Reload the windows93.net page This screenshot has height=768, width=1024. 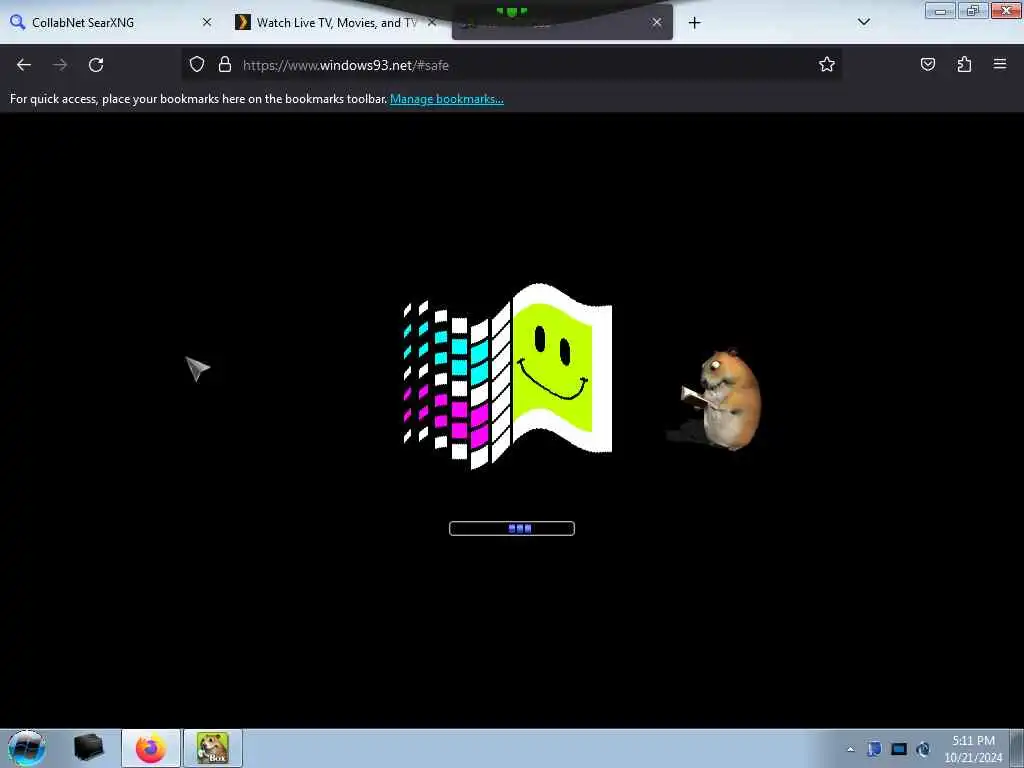click(x=96, y=65)
